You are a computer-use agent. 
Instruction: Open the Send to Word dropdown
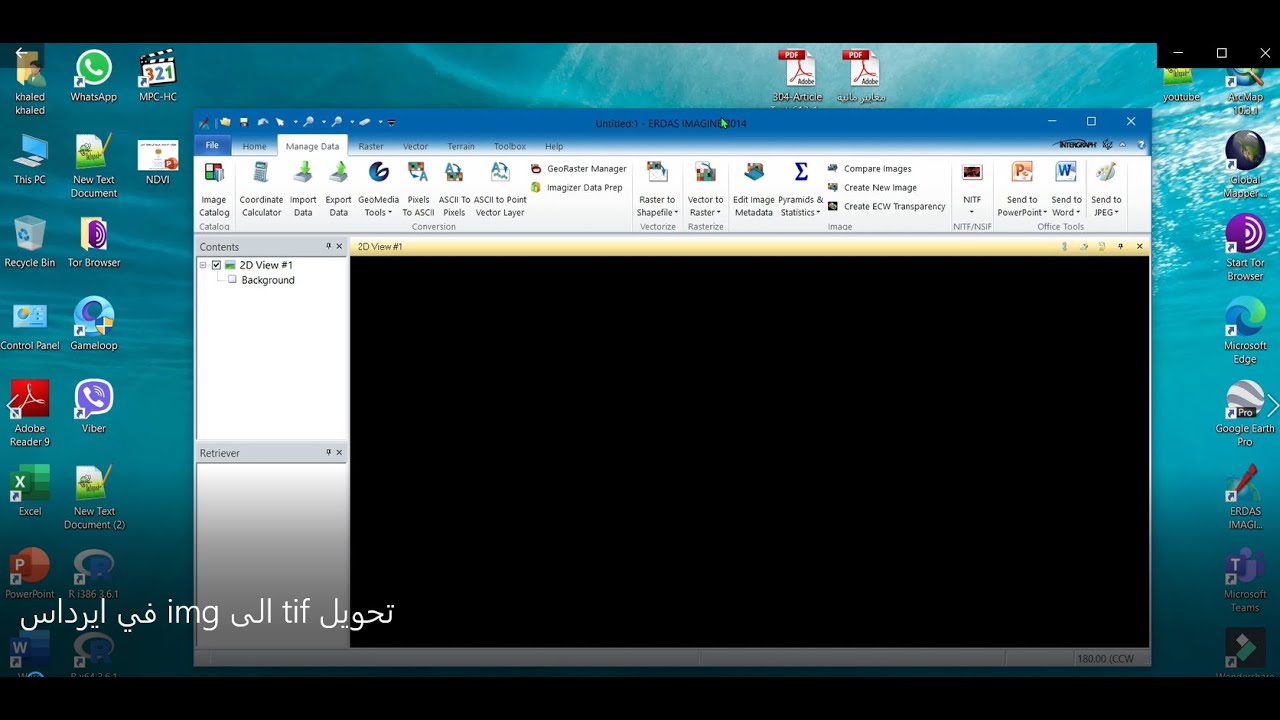pos(1066,189)
